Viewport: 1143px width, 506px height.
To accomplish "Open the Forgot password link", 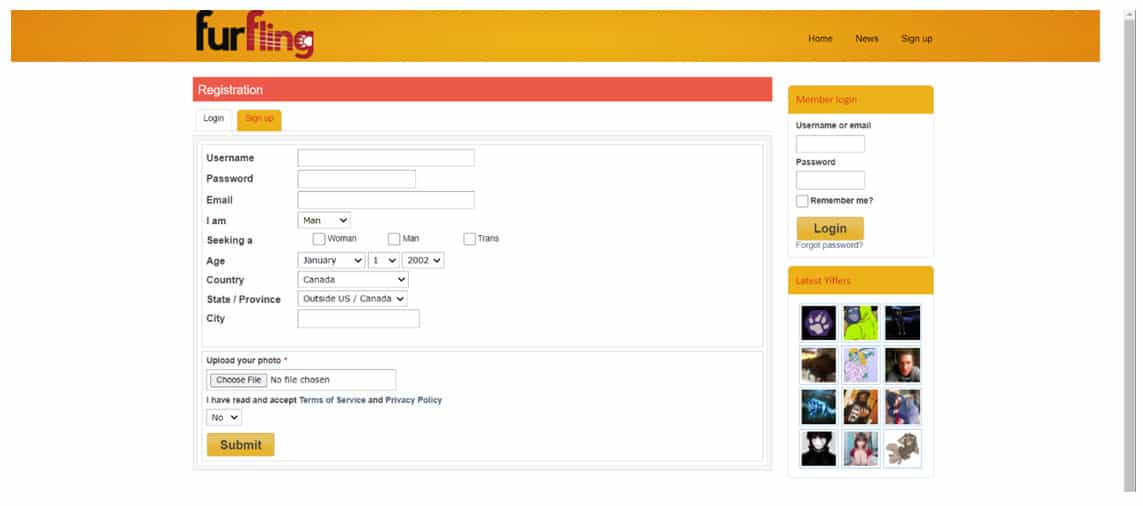I will pos(830,246).
